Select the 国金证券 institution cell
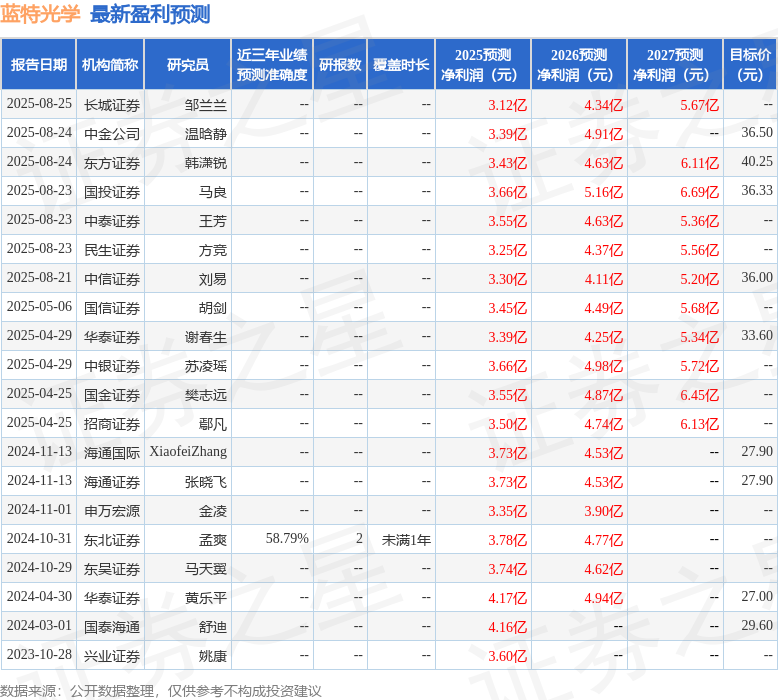The image size is (778, 700). (x=112, y=395)
